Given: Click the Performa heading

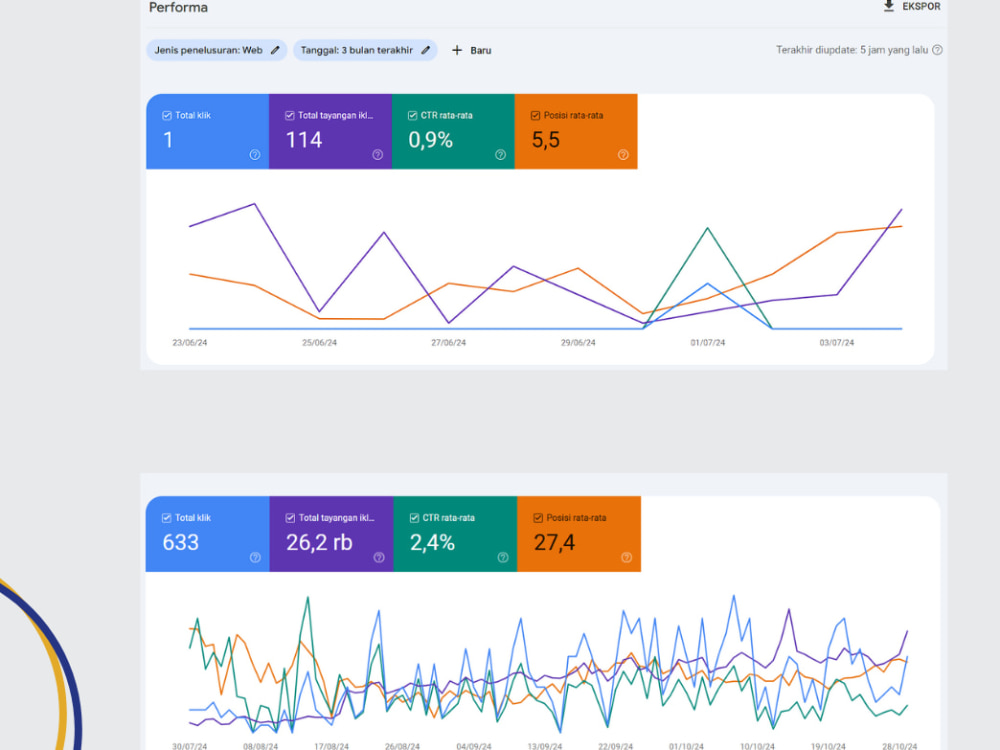Looking at the screenshot, I should (178, 8).
